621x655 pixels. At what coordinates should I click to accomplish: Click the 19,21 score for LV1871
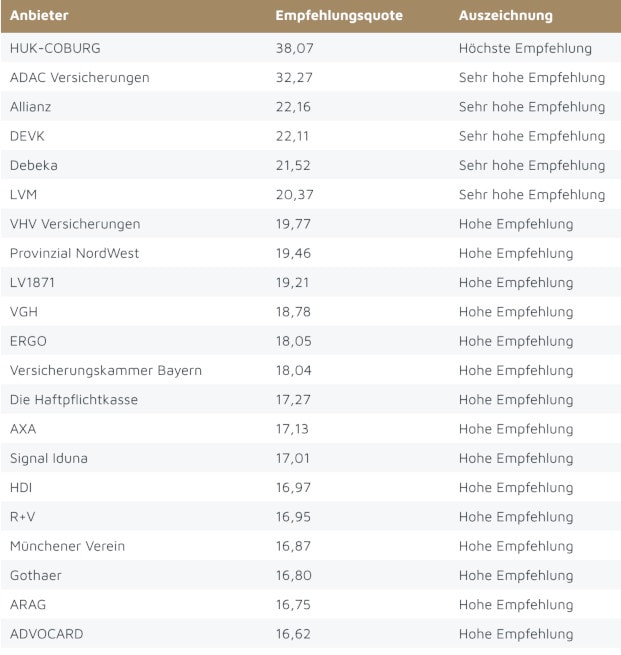point(292,283)
